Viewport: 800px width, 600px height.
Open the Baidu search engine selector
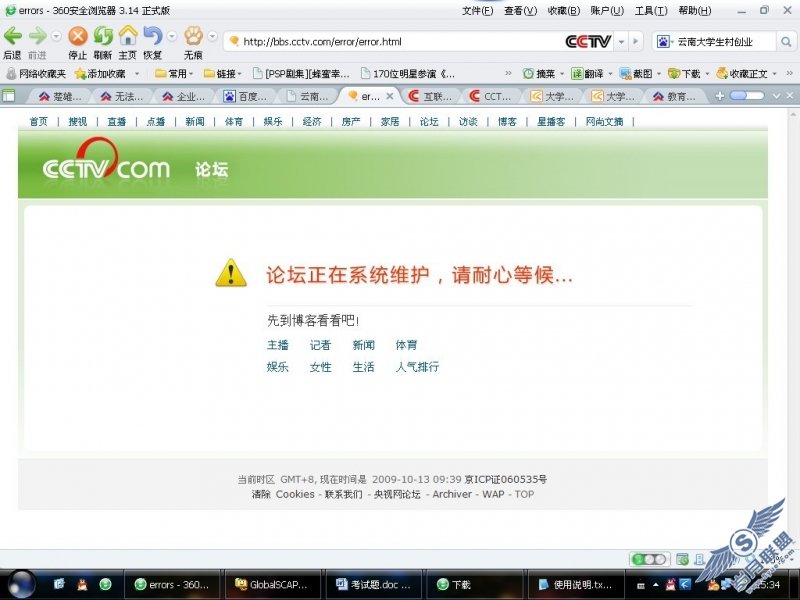[664, 42]
